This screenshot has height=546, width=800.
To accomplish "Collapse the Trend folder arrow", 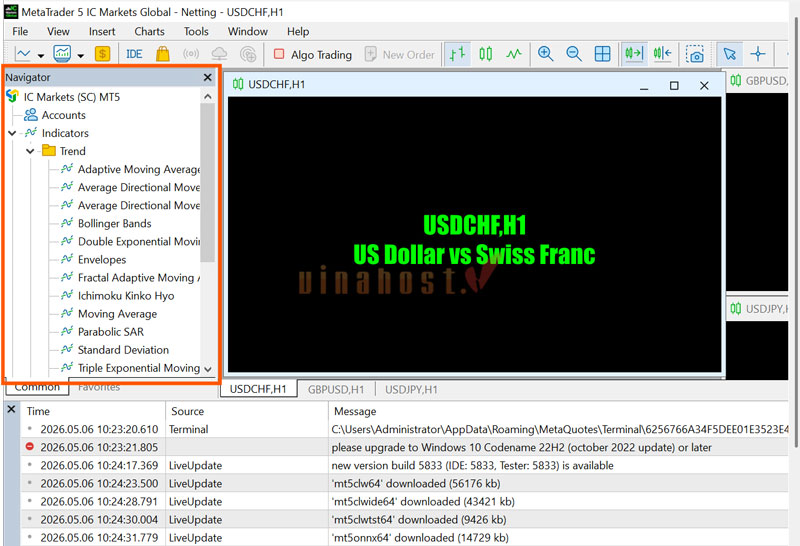I will (x=30, y=151).
